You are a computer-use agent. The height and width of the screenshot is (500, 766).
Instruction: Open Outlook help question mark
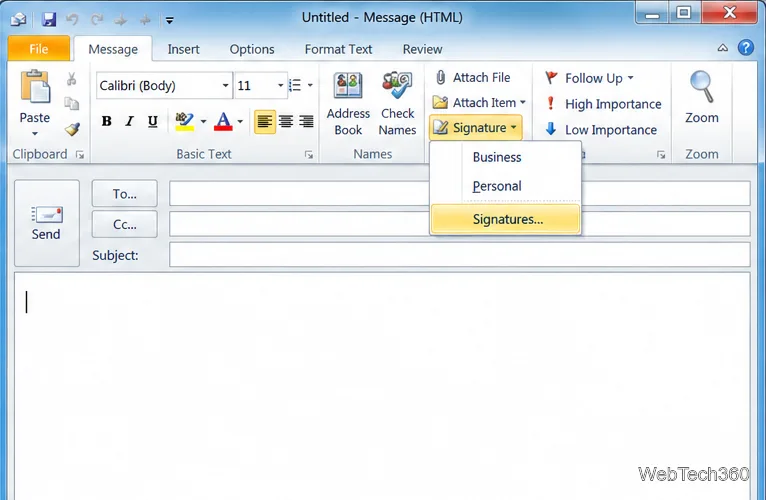[745, 48]
